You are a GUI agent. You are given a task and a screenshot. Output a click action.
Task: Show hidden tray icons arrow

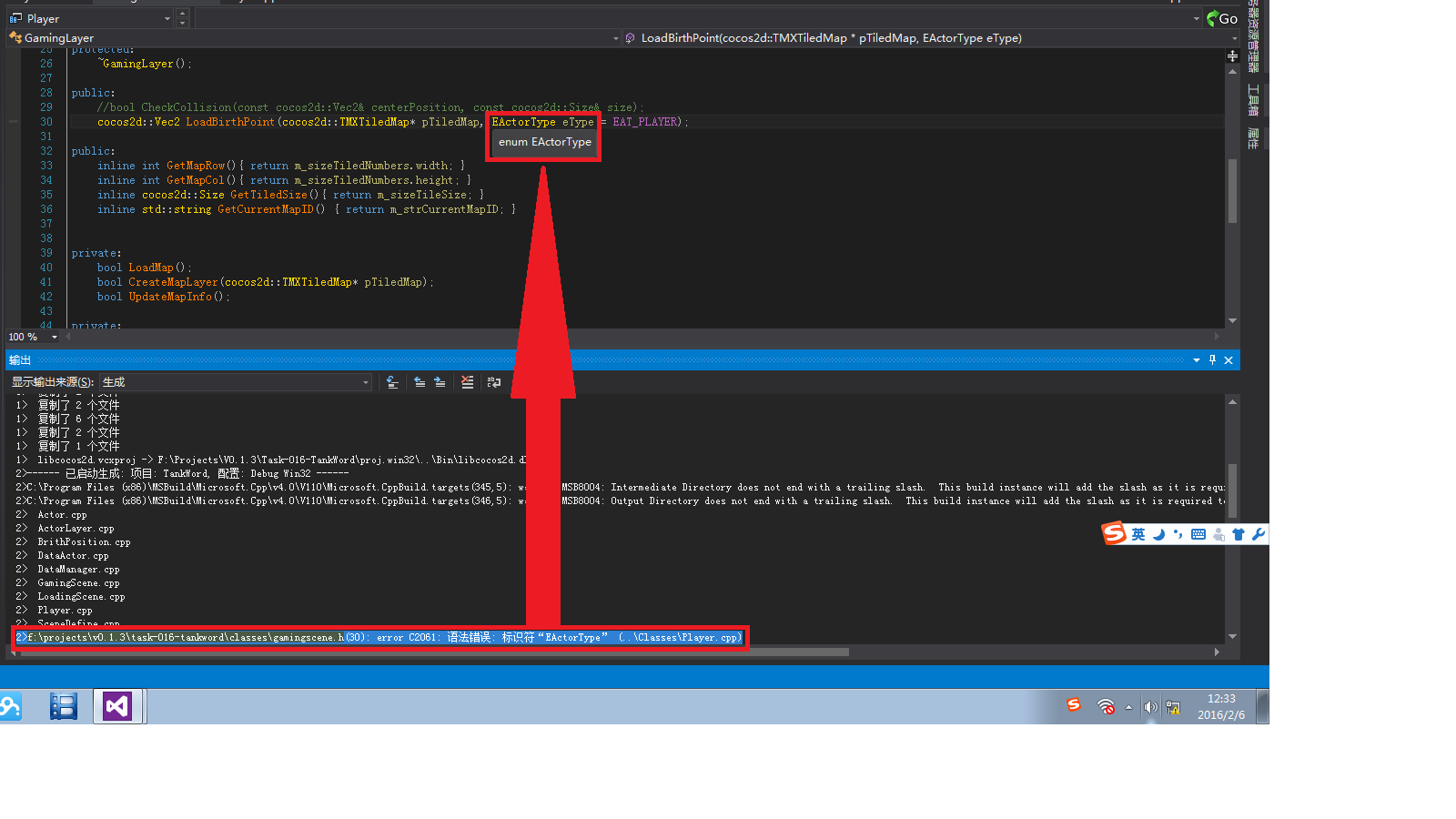point(1129,707)
